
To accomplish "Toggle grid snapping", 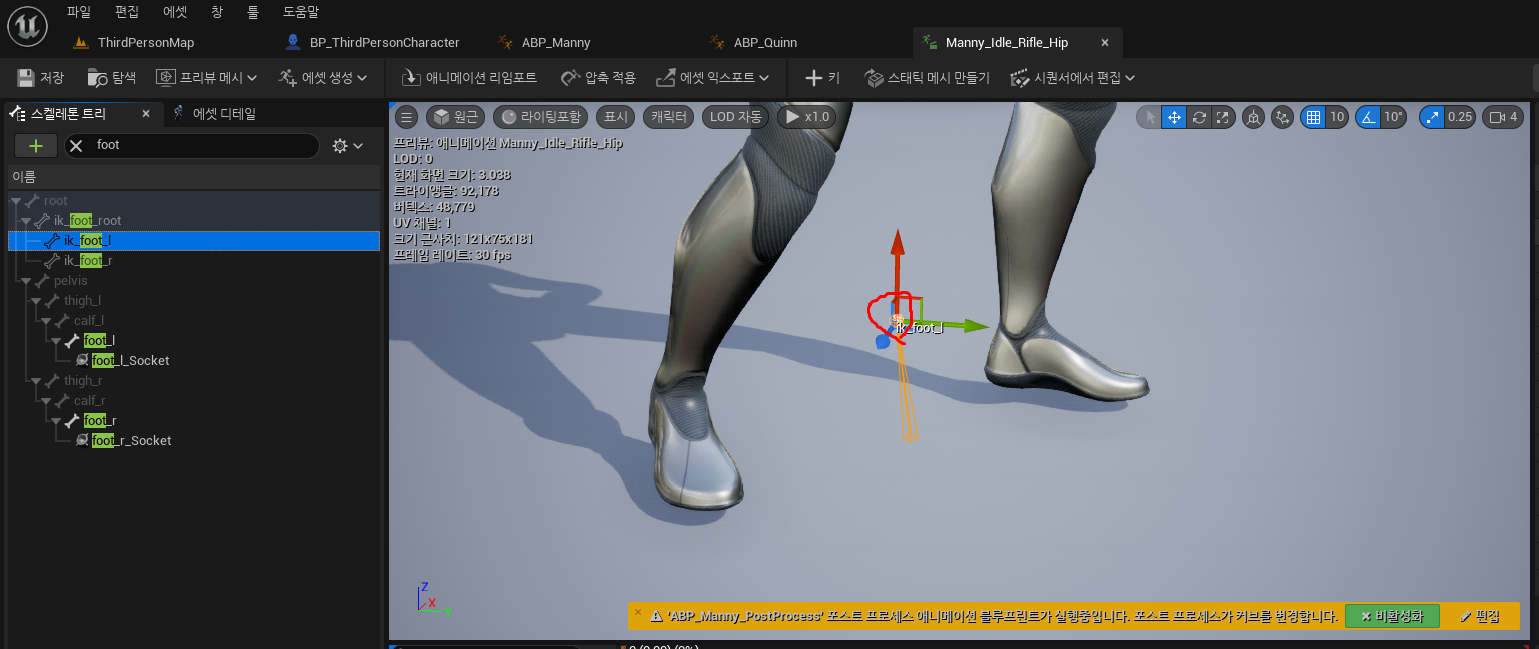I will pyautogui.click(x=1313, y=117).
